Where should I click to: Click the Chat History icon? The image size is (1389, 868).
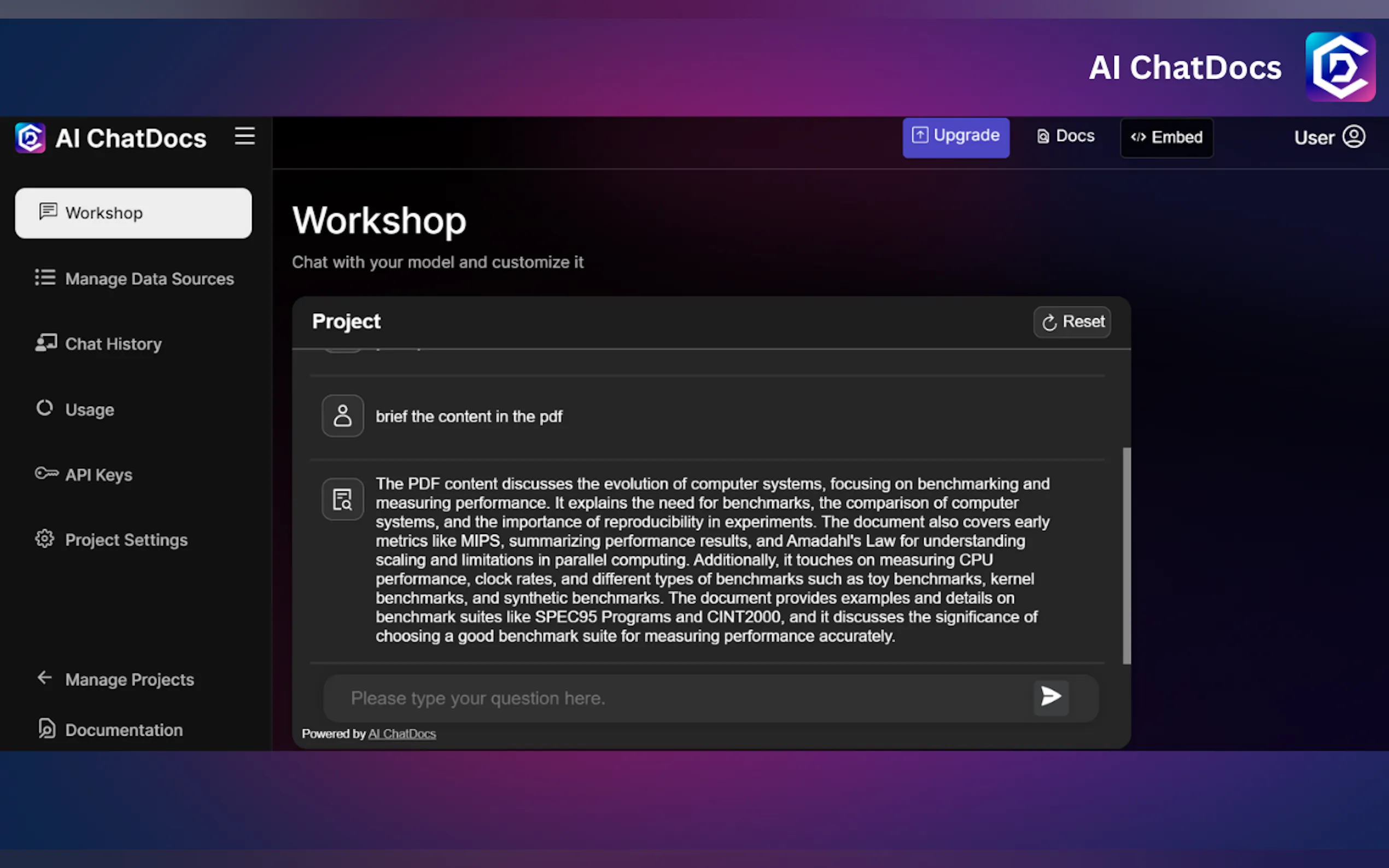pos(45,343)
